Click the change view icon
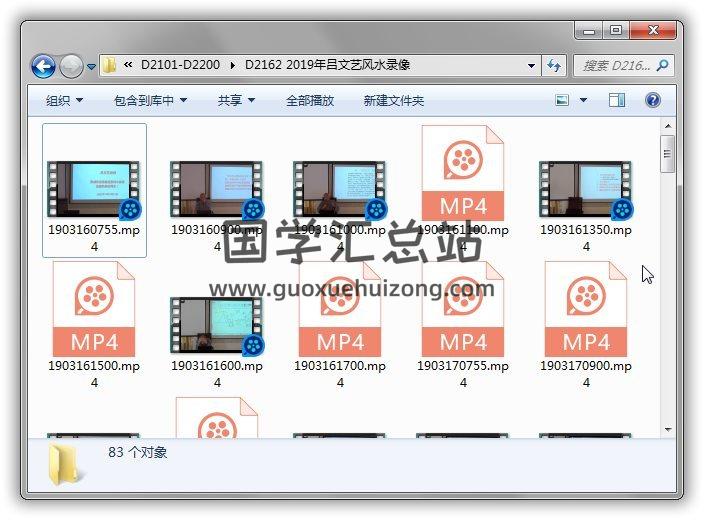 coord(562,100)
